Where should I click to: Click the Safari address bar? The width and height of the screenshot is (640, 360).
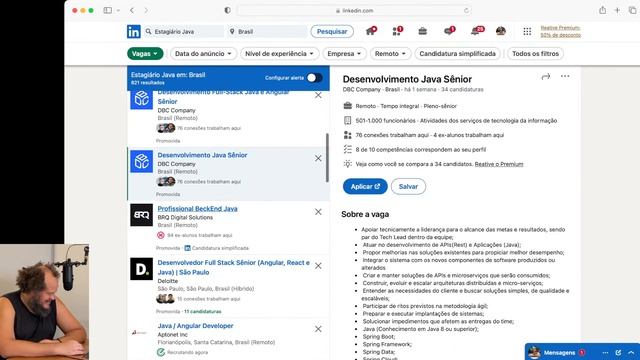pos(354,11)
